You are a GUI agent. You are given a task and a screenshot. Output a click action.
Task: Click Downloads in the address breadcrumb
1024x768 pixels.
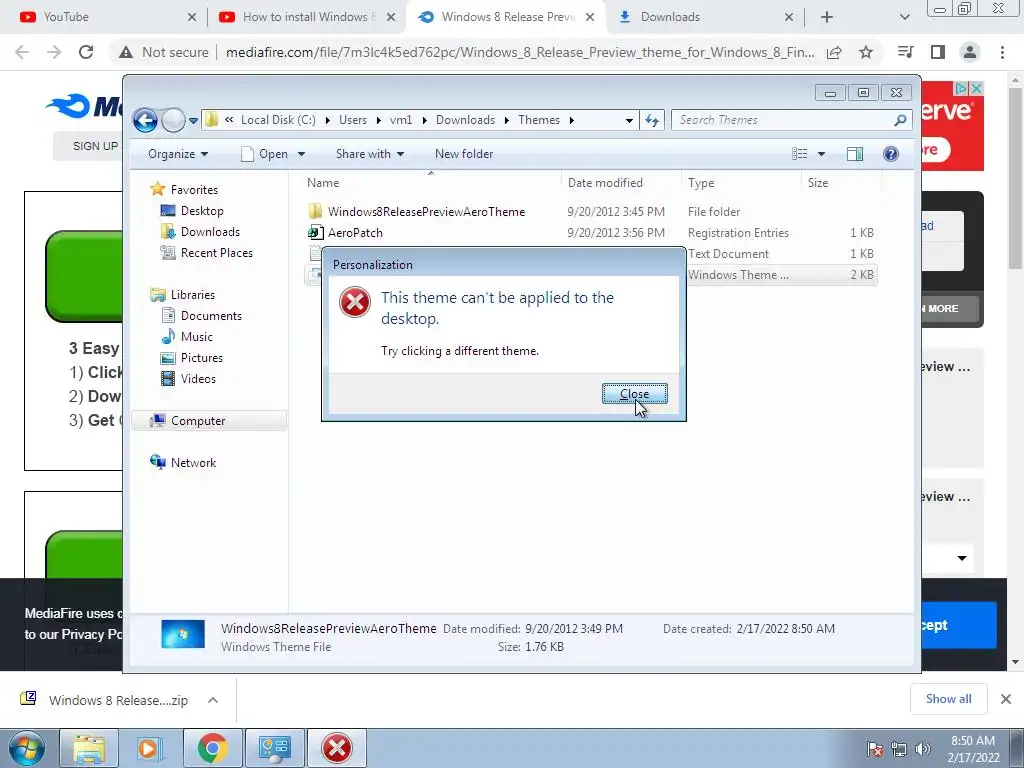[466, 120]
